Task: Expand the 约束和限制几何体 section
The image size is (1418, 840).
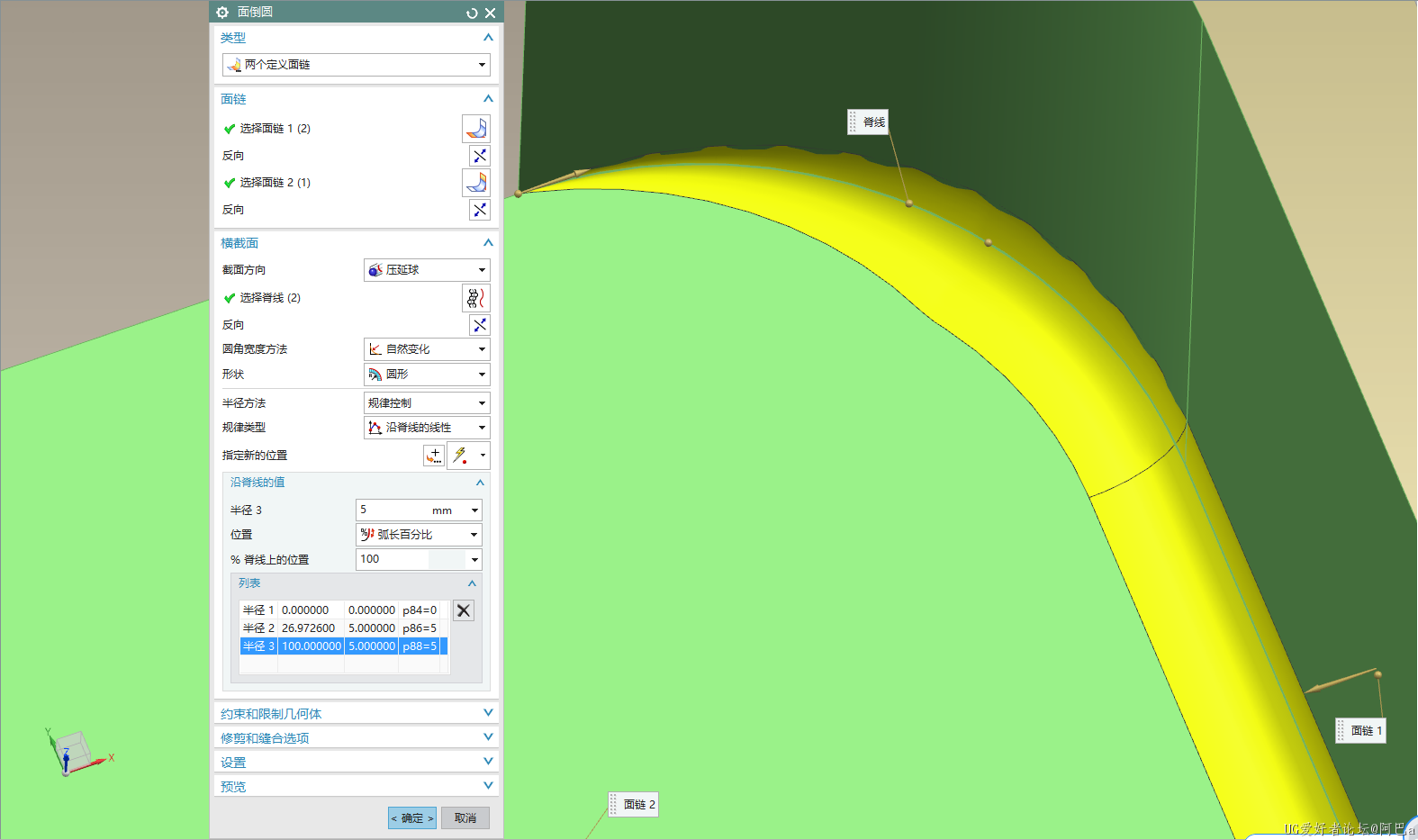Action: click(488, 713)
